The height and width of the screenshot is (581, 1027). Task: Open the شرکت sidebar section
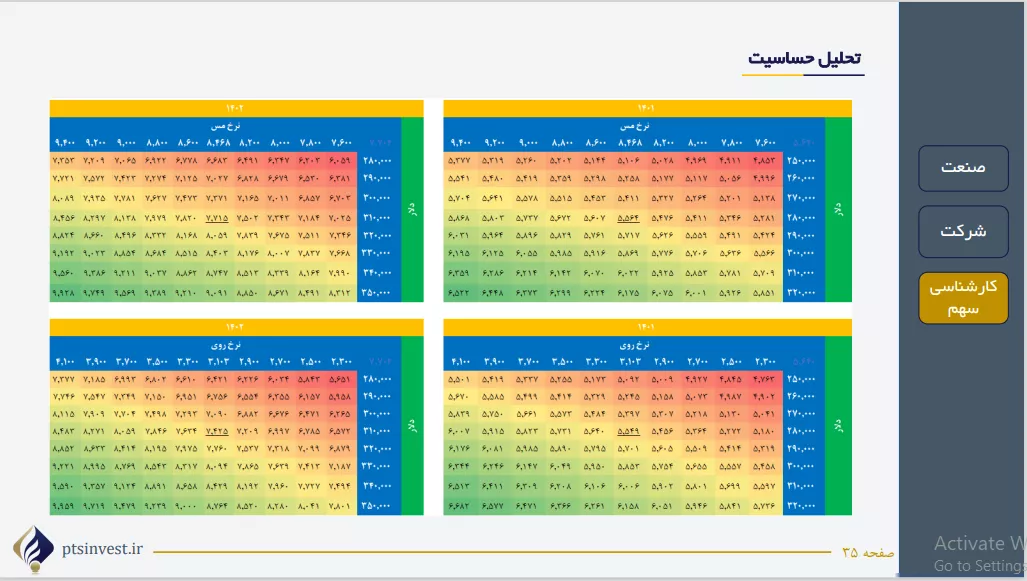coord(963,230)
